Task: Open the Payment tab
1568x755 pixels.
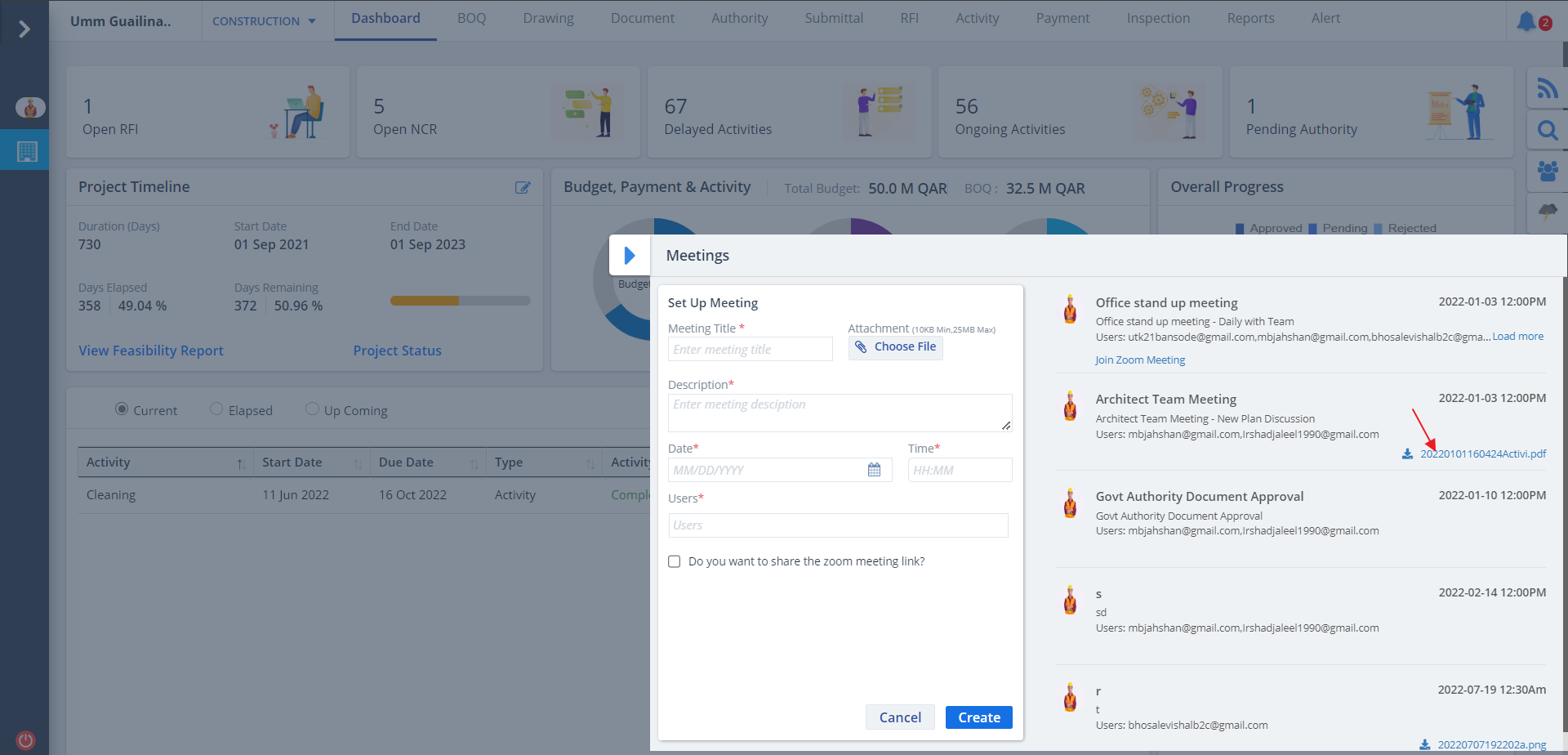Action: click(1062, 18)
